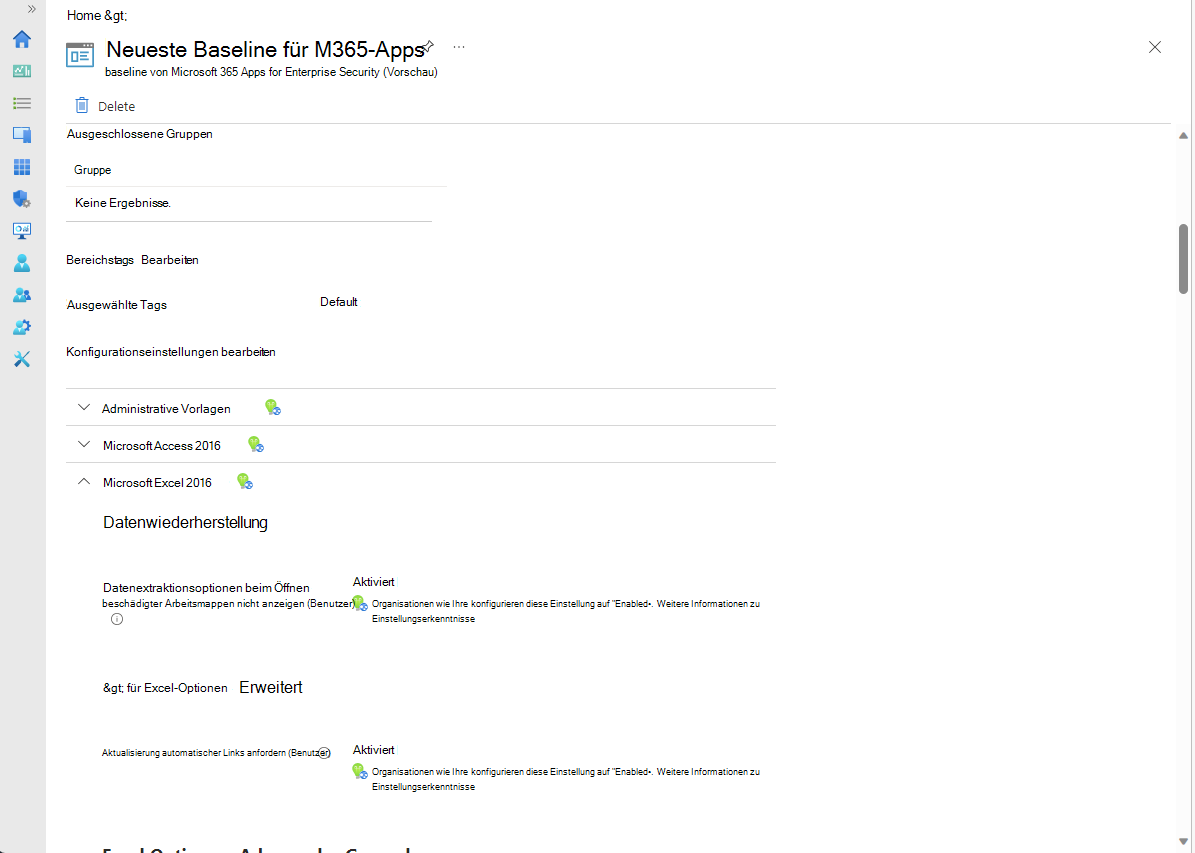
Task: Open the Devices icon in sidebar
Action: click(22, 135)
